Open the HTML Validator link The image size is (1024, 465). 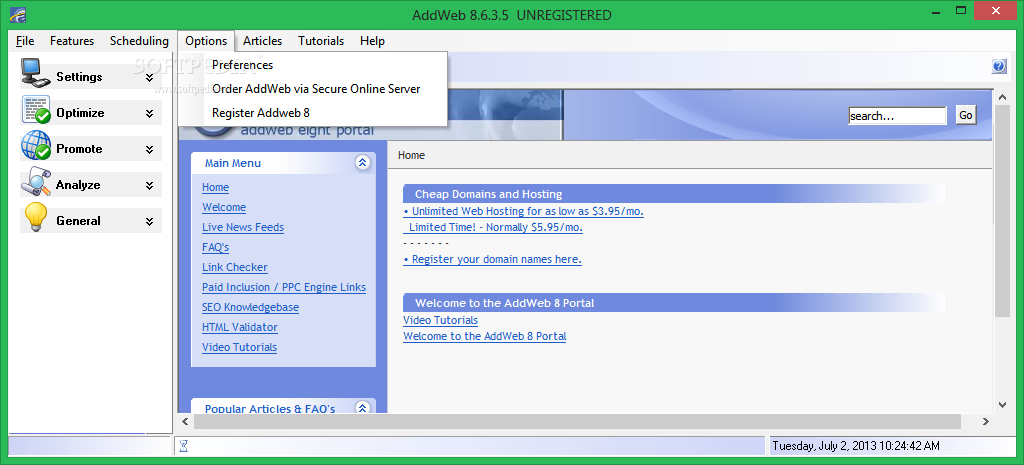click(x=240, y=327)
